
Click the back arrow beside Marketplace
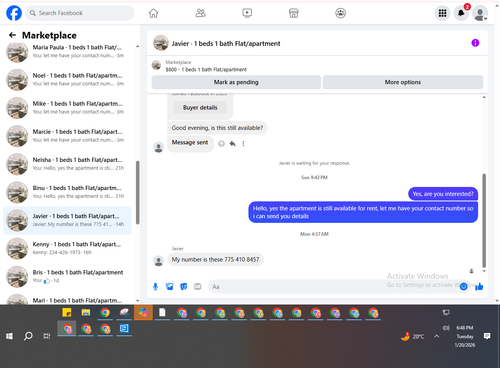pyautogui.click(x=12, y=35)
